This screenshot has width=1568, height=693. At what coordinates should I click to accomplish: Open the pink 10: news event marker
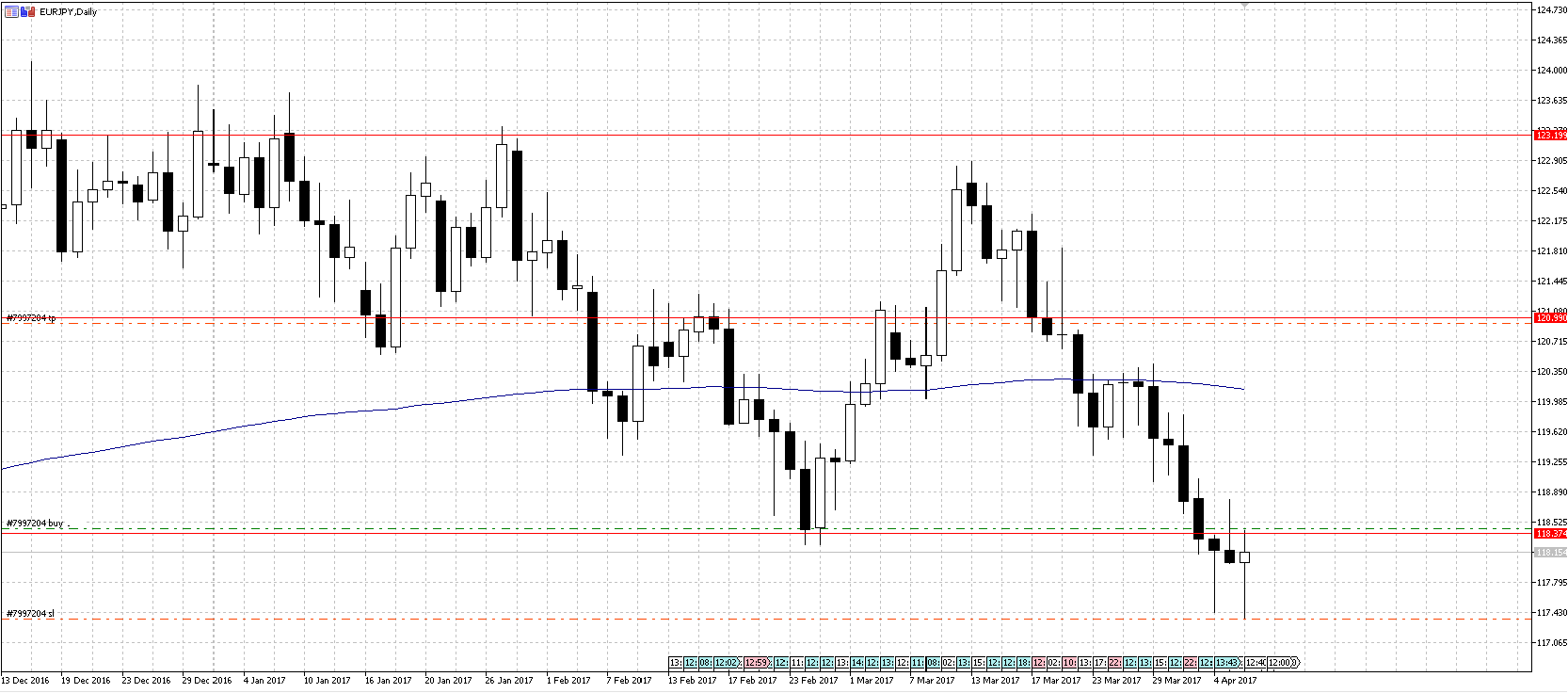click(1069, 663)
